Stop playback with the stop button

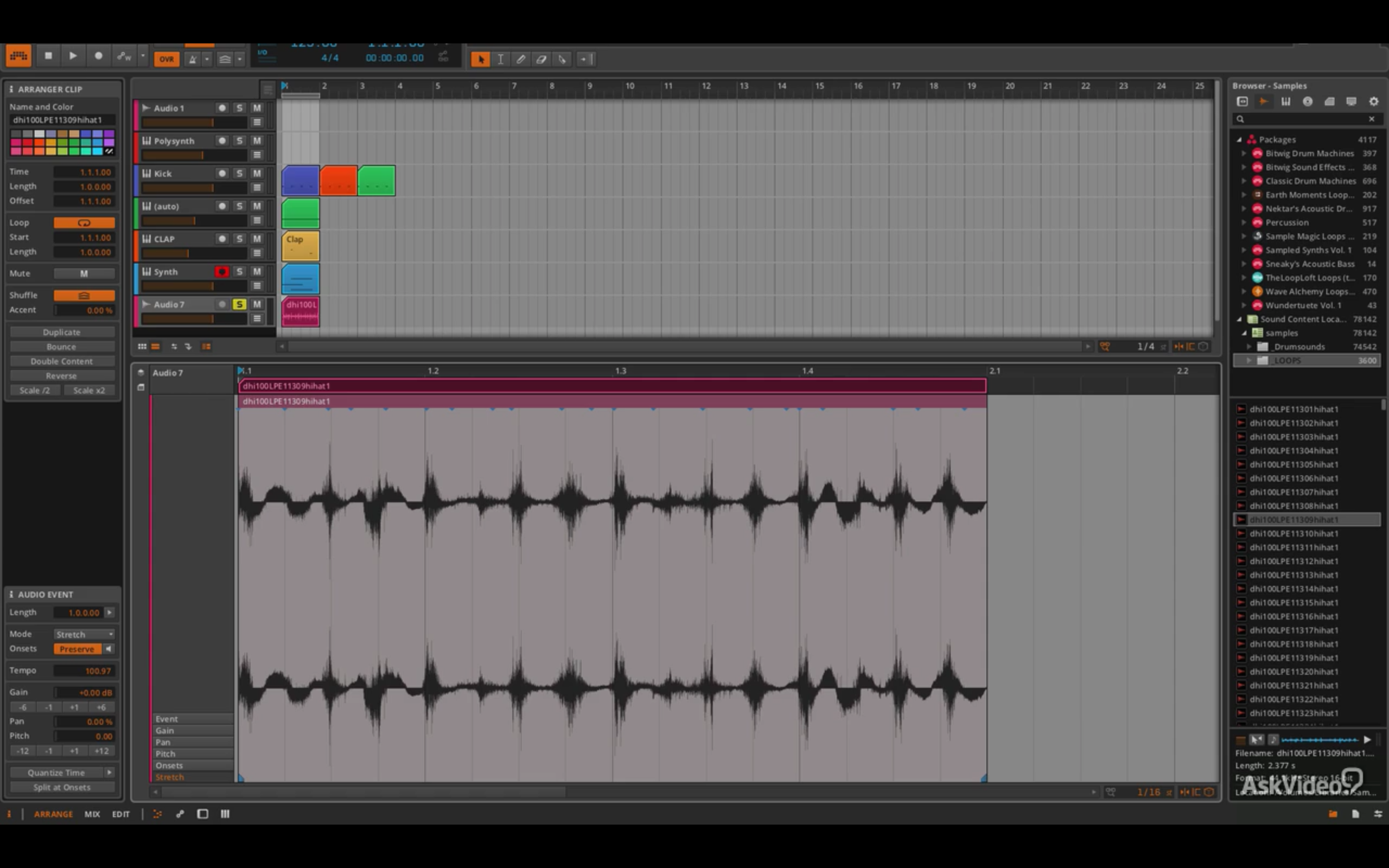coord(48,56)
